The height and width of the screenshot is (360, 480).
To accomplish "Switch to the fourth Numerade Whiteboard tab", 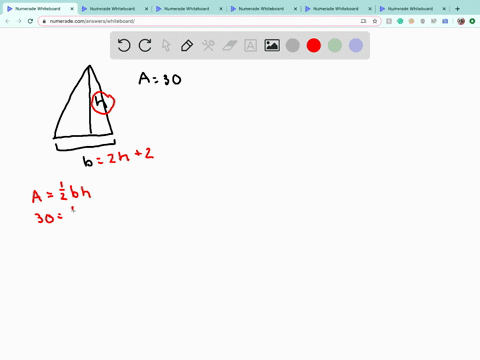I will 261,9.
